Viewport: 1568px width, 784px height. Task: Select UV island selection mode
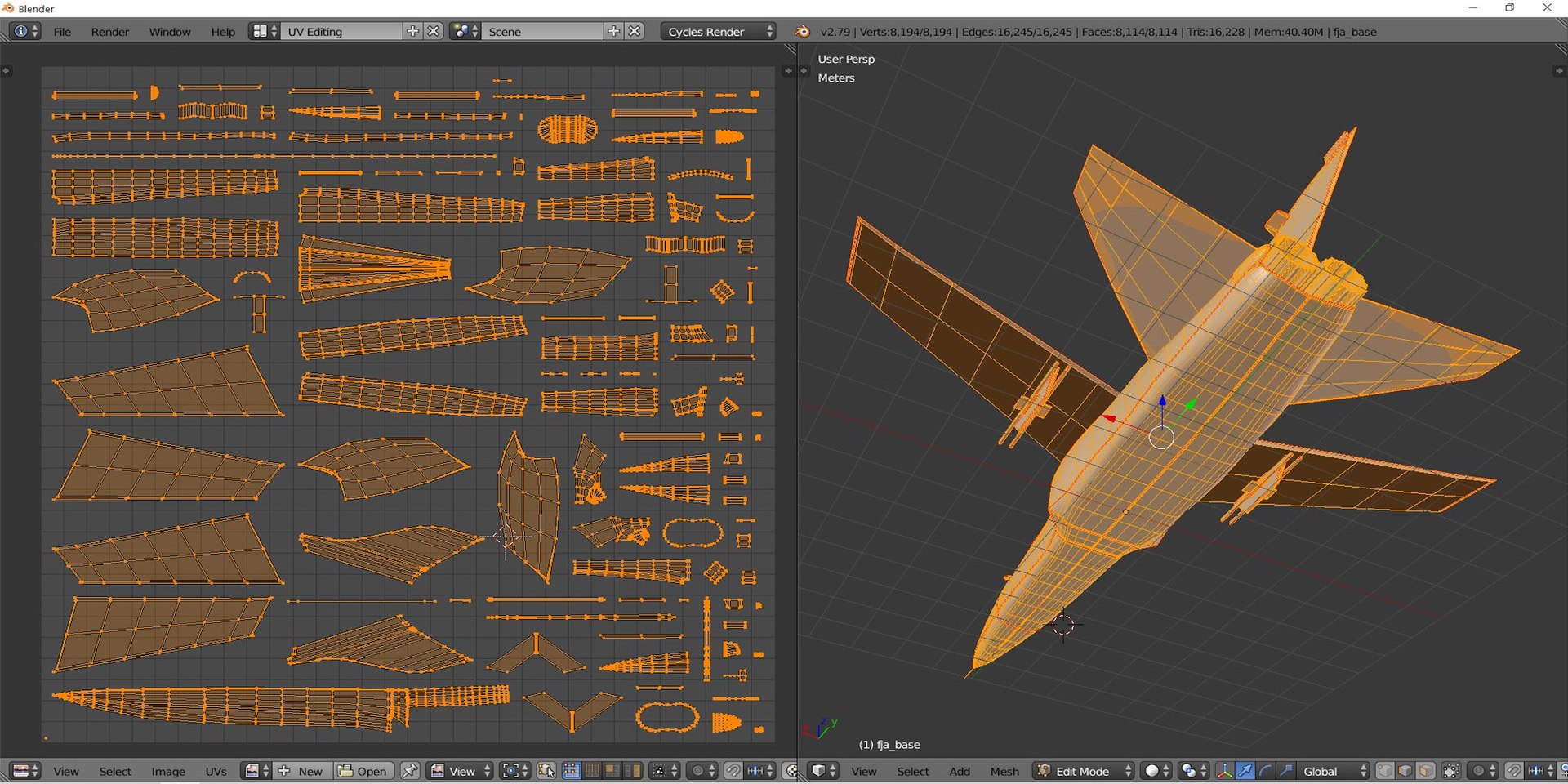tap(632, 771)
